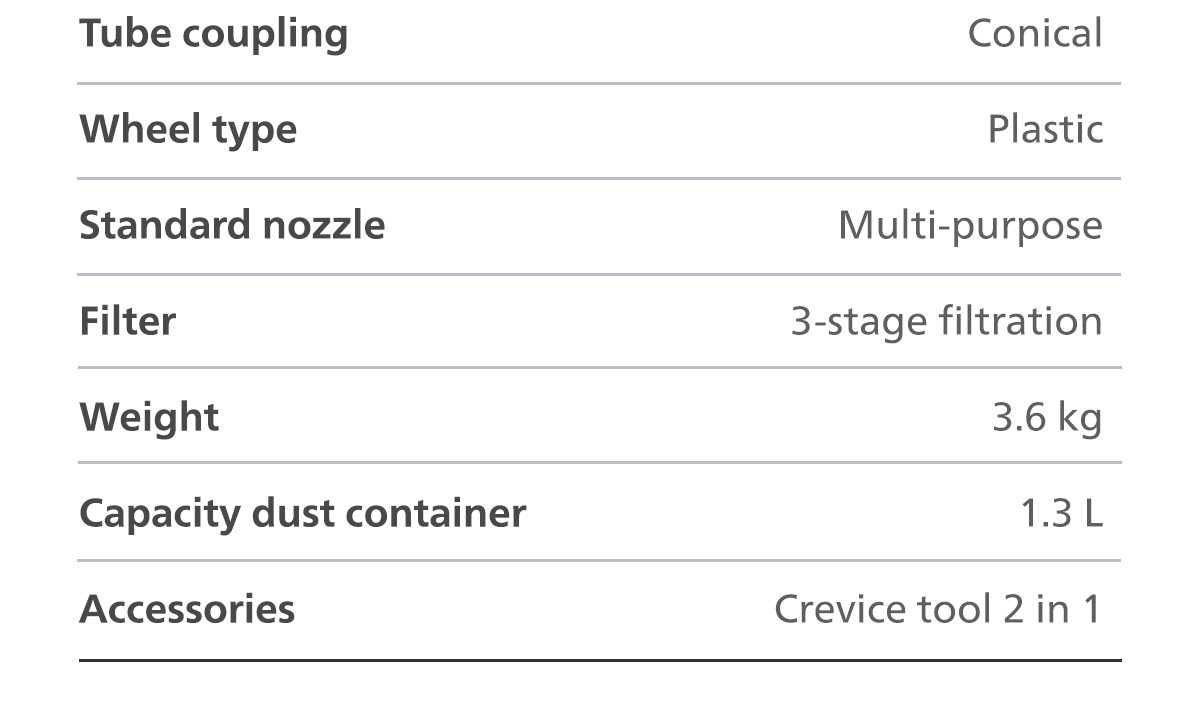Click the Crevice tool 2 in 1 text

tap(937, 609)
